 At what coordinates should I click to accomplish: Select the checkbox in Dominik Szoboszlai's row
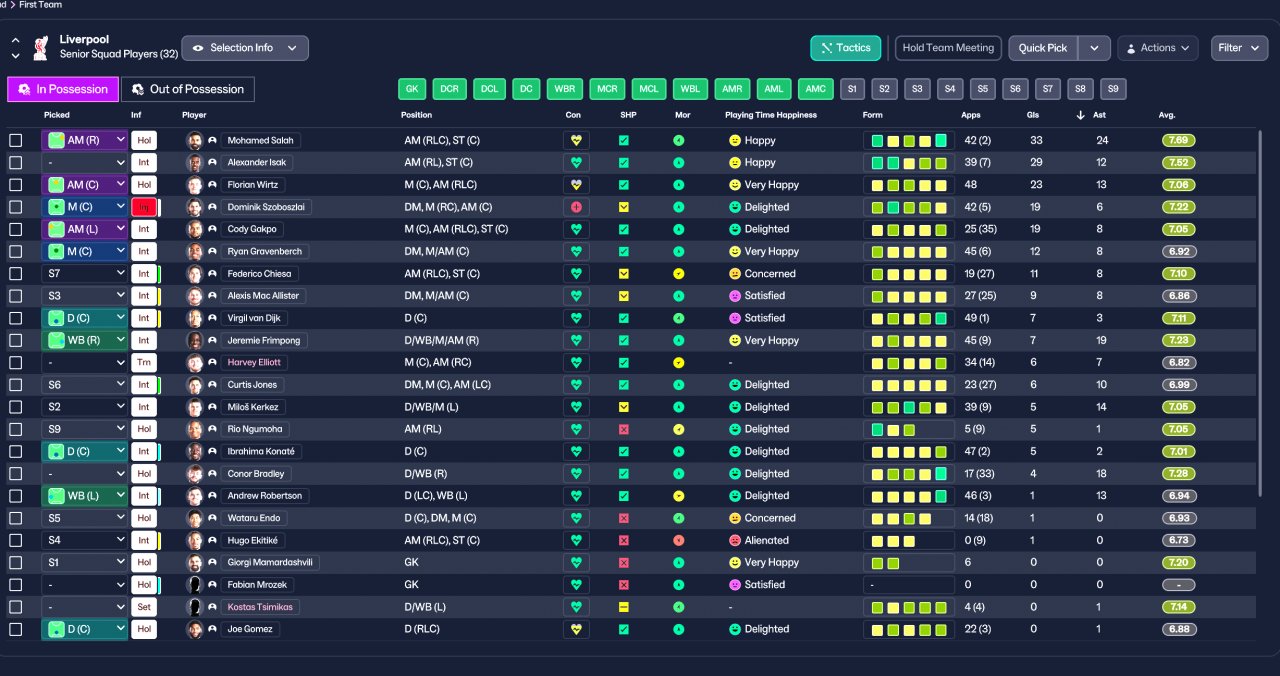click(15, 207)
